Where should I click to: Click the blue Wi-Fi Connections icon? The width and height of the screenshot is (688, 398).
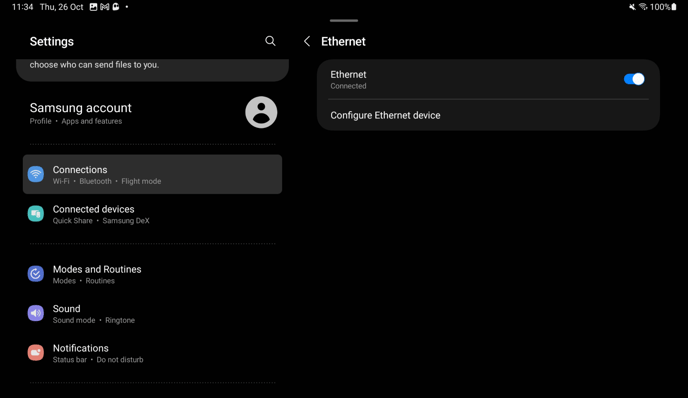36,174
